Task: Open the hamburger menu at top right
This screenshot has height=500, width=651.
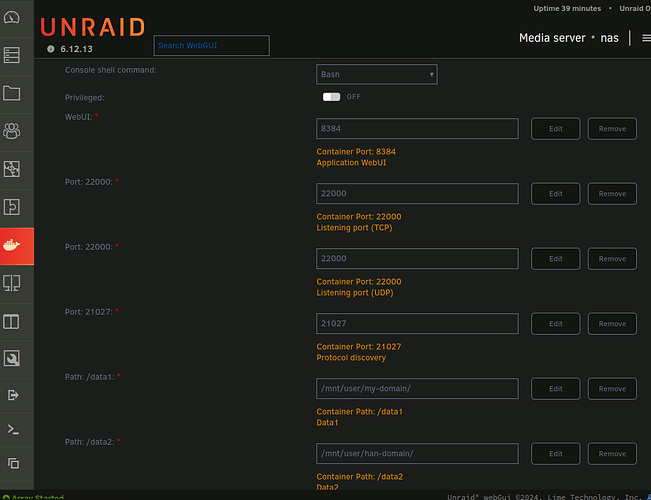Action: pos(646,38)
